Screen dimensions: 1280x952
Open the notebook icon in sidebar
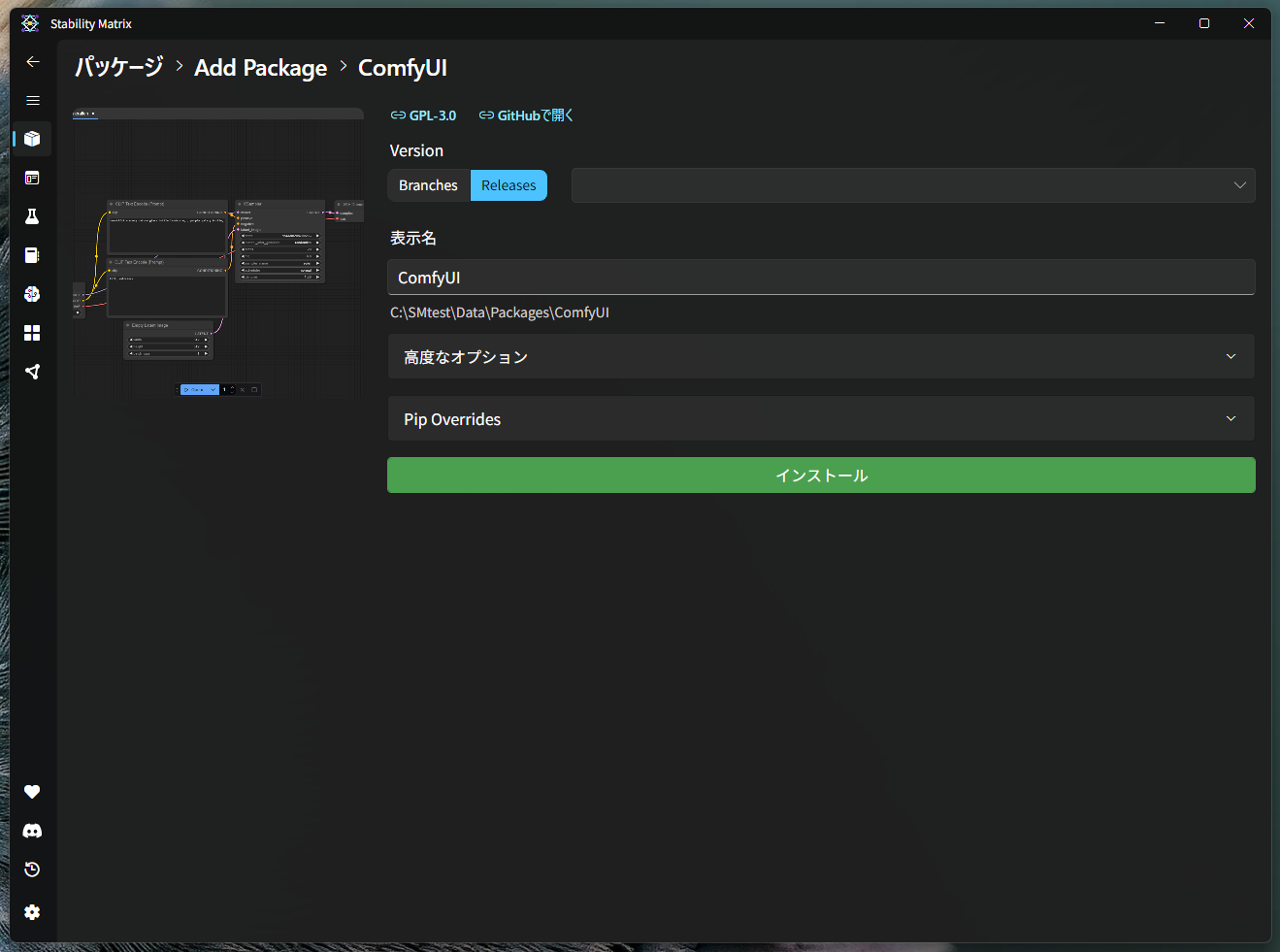tap(33, 255)
